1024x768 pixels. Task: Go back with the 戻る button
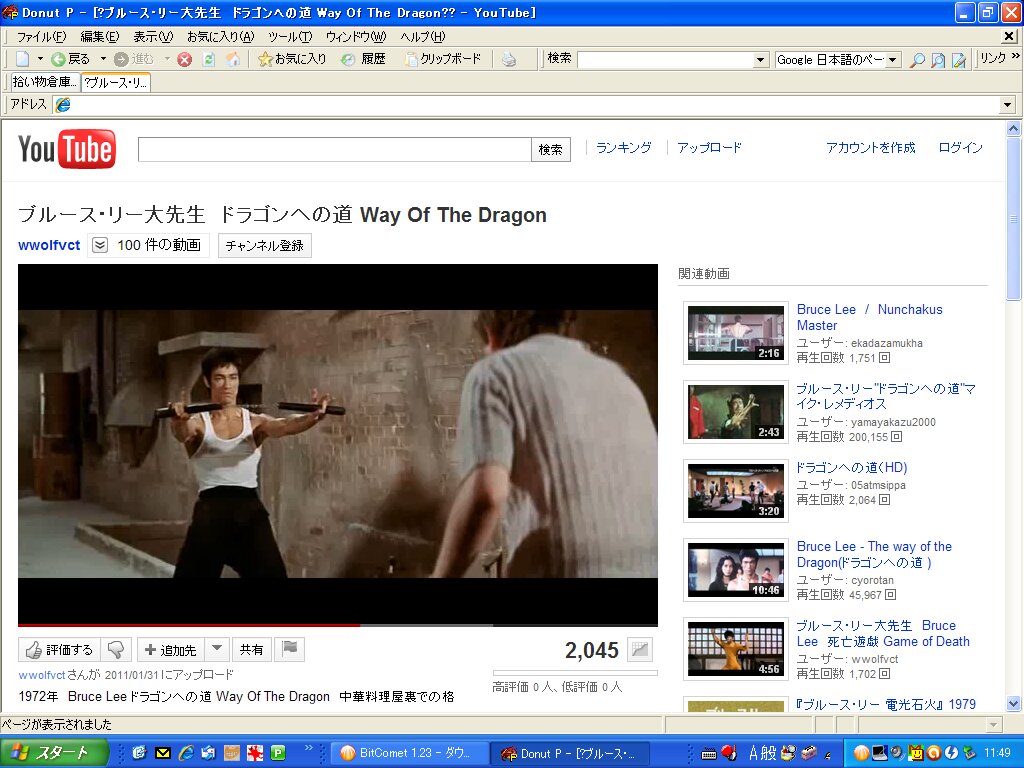pos(71,59)
